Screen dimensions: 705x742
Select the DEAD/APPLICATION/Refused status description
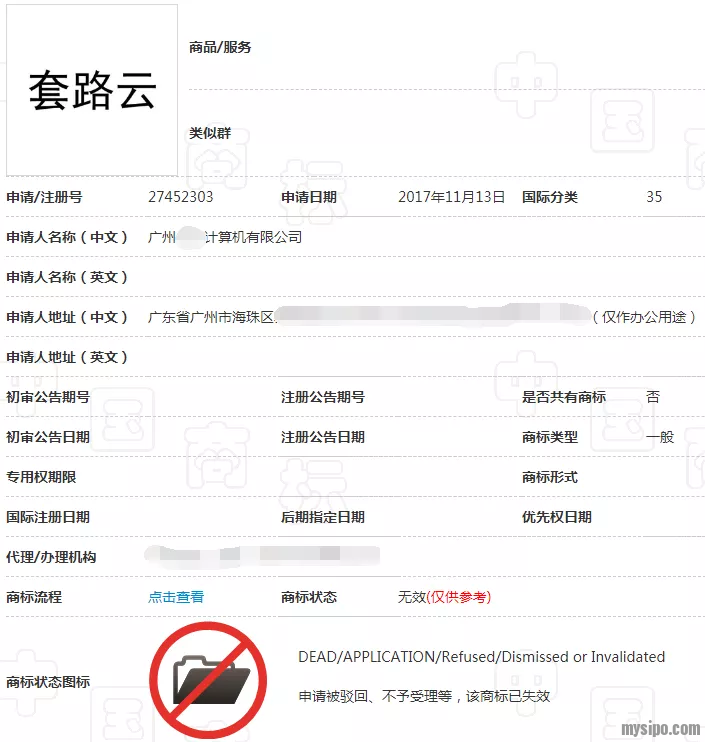pyautogui.click(x=481, y=657)
